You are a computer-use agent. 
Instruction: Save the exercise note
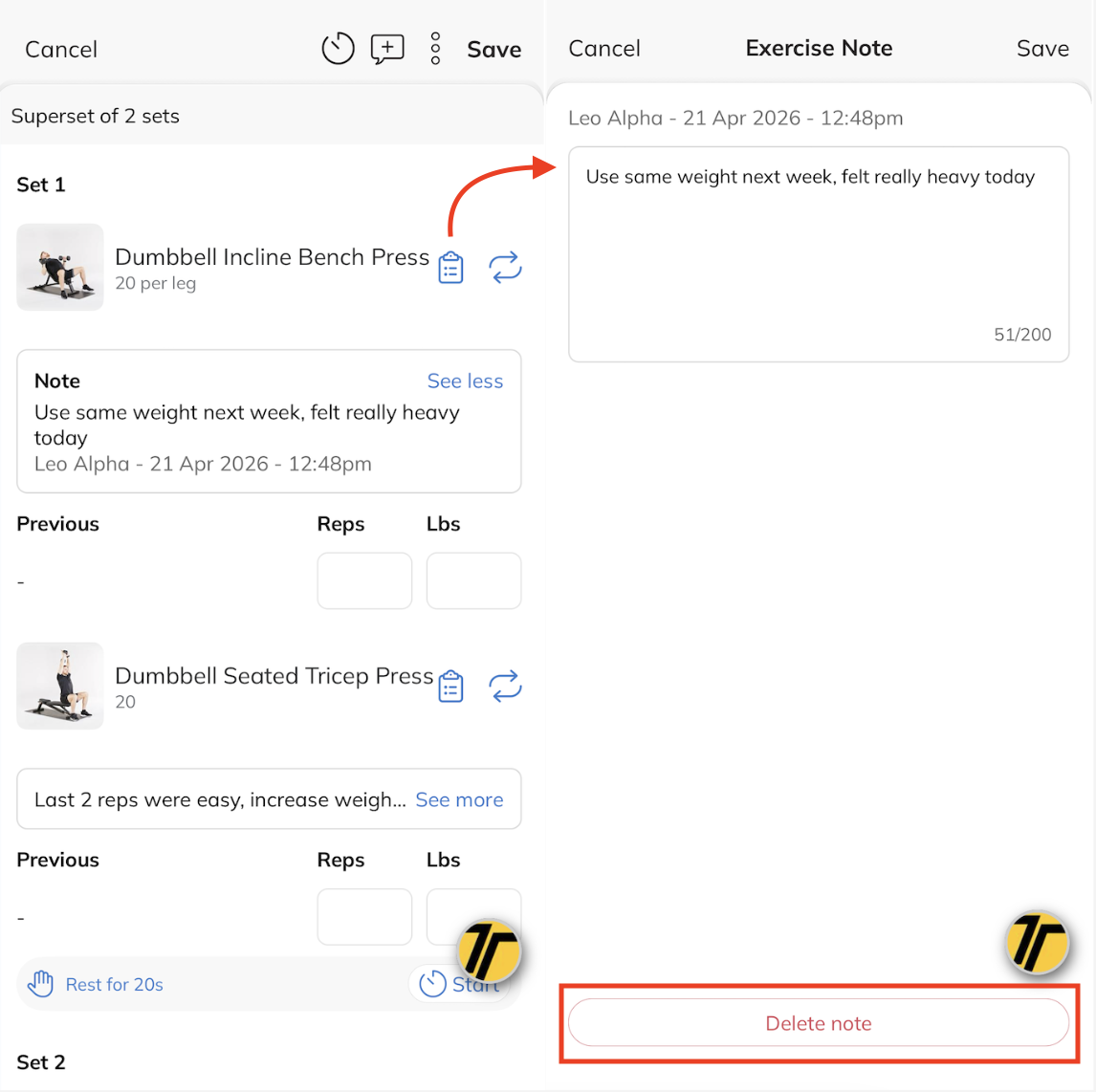(1042, 49)
